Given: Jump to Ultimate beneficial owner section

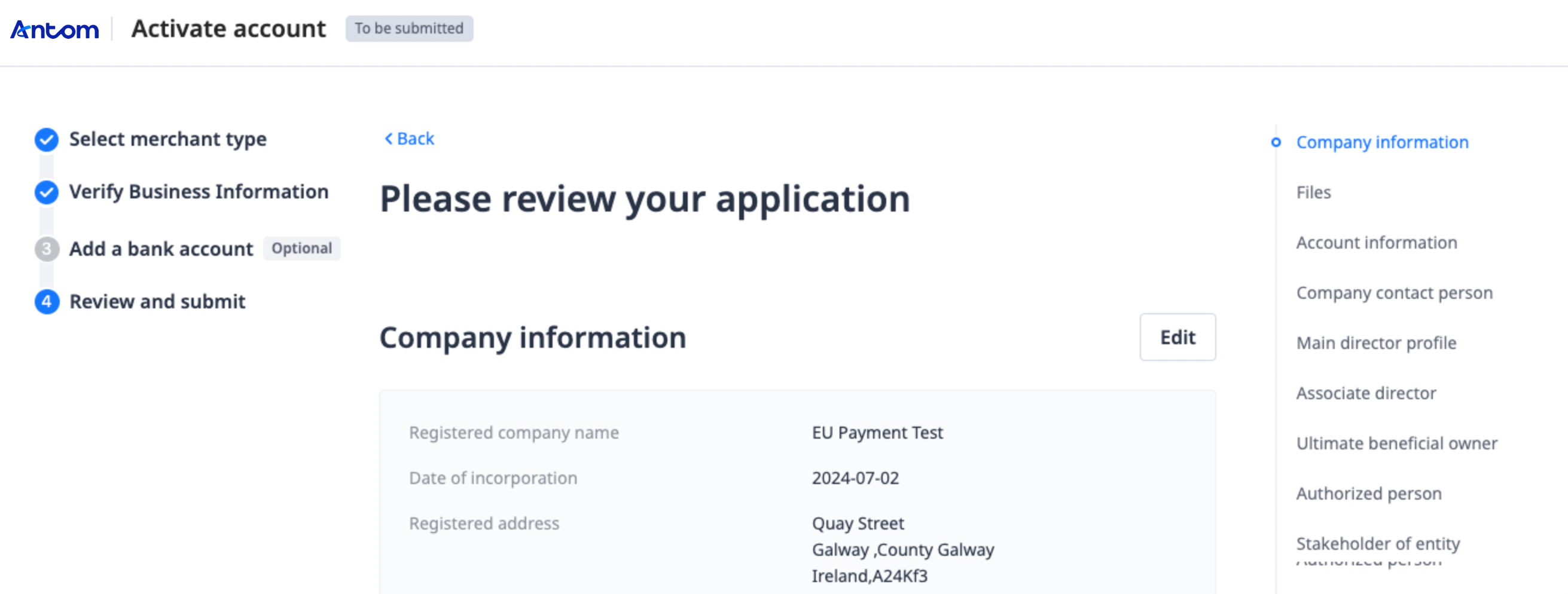Looking at the screenshot, I should coord(1396,444).
